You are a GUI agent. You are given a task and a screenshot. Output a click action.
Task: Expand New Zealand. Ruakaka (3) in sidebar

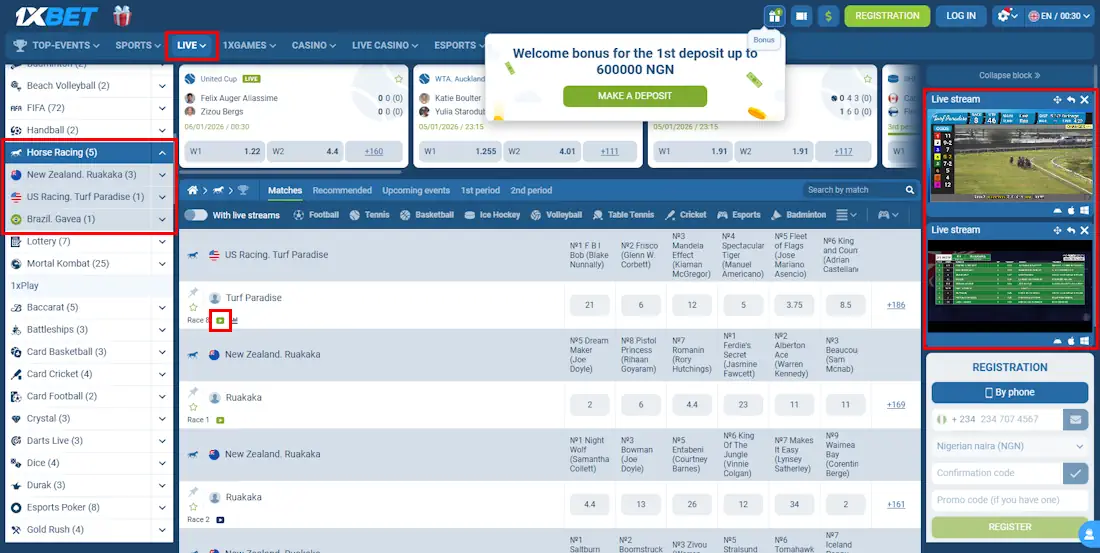[162, 175]
